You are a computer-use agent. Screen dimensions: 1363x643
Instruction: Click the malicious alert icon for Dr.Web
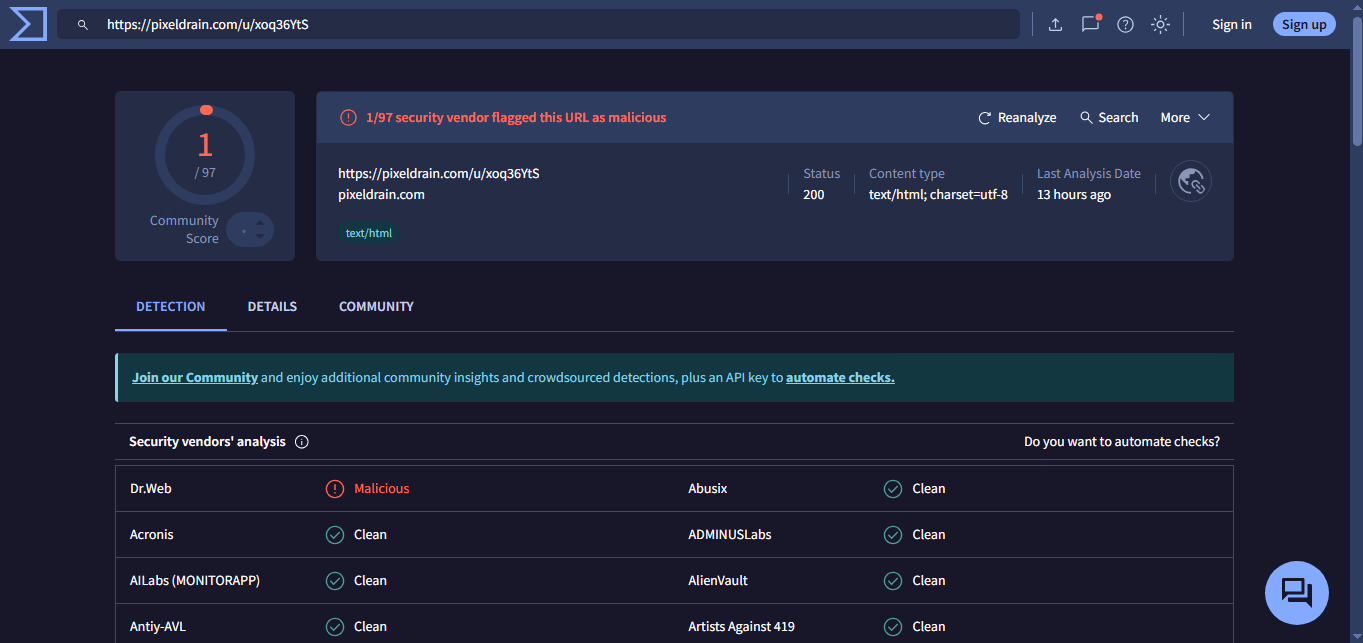(x=335, y=489)
